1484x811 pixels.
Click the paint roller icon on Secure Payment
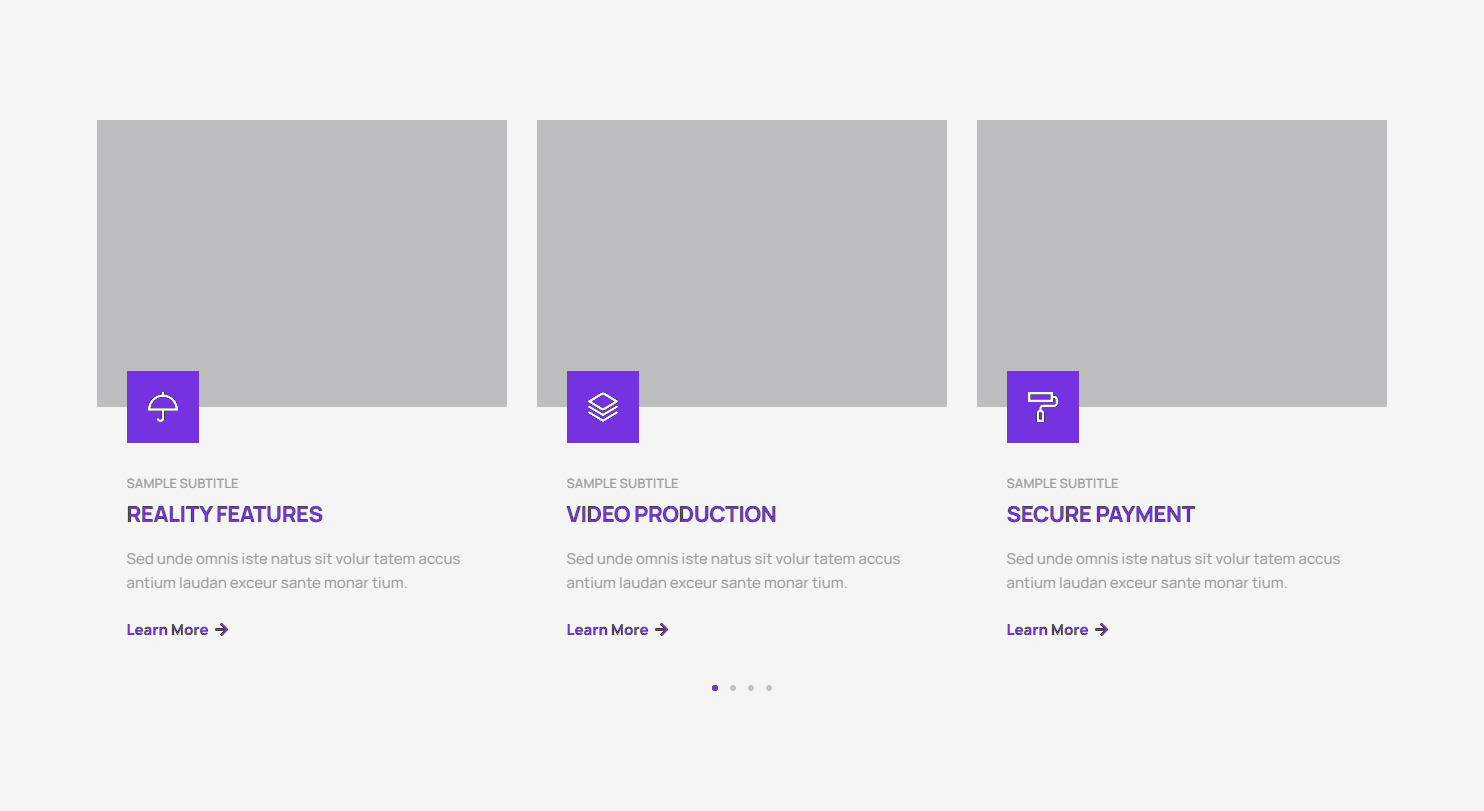(1043, 407)
